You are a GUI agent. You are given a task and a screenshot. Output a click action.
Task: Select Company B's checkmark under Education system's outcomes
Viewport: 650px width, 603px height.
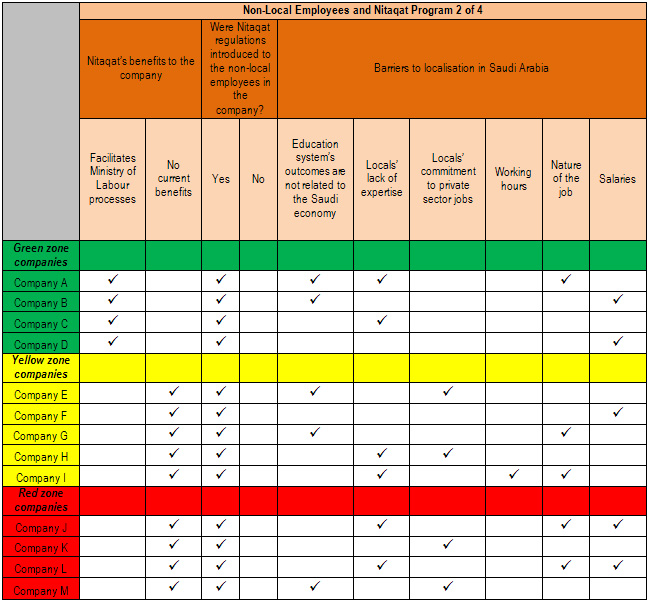click(315, 299)
